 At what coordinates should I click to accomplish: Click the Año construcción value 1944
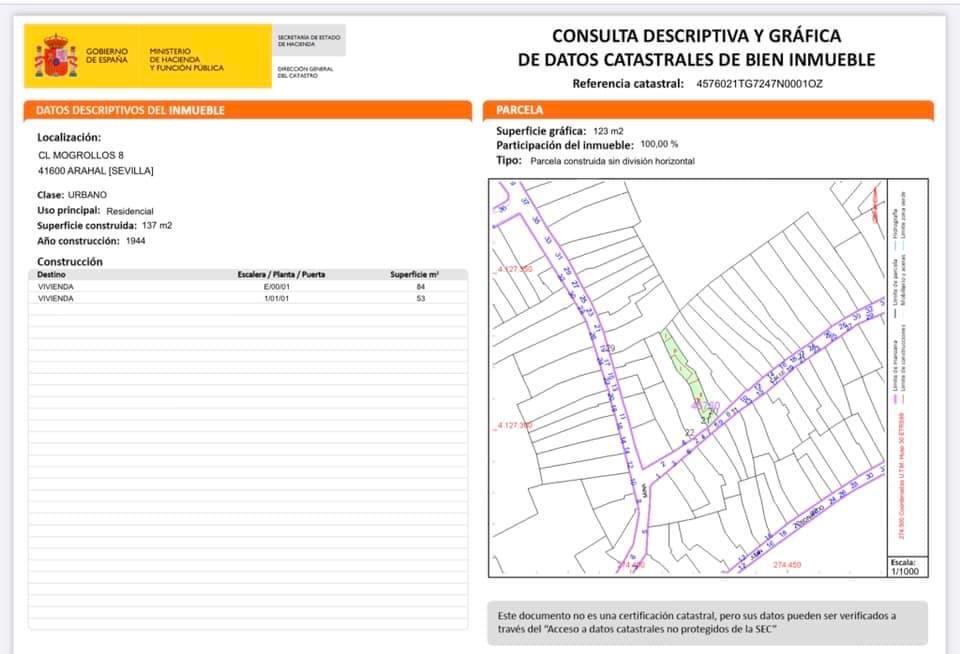coord(135,241)
